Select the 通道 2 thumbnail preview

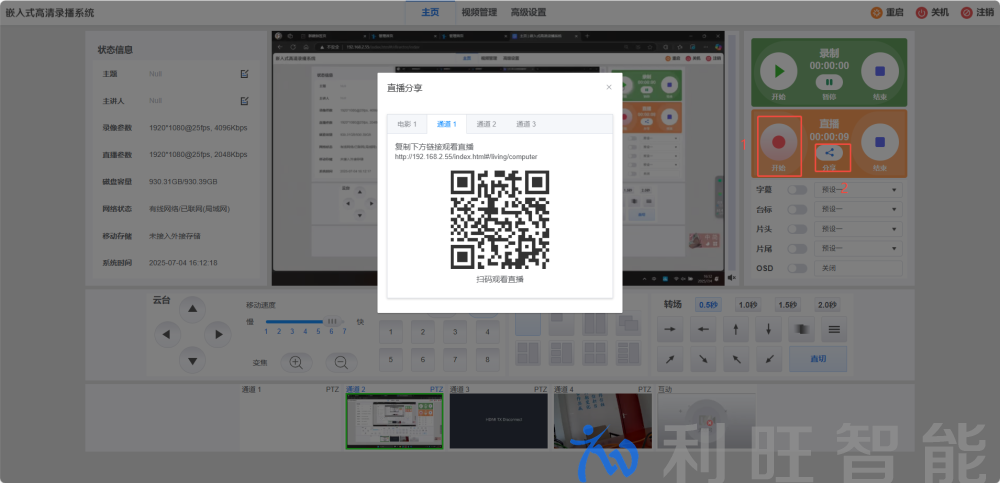point(394,420)
